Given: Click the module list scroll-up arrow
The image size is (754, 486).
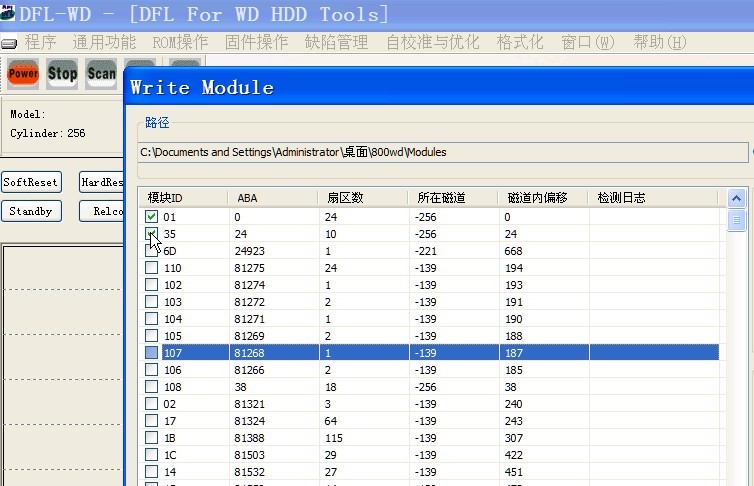Looking at the screenshot, I should pyautogui.click(x=736, y=198).
